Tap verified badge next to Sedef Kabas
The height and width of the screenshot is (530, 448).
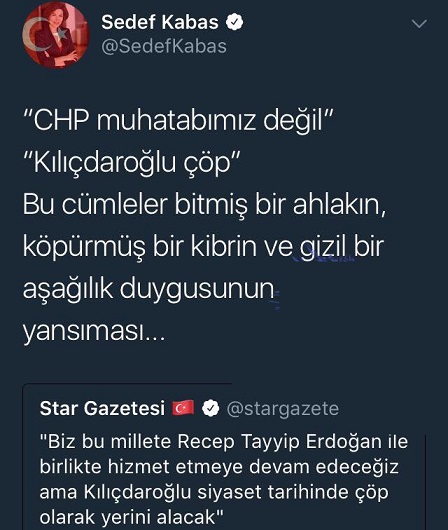(x=235, y=23)
